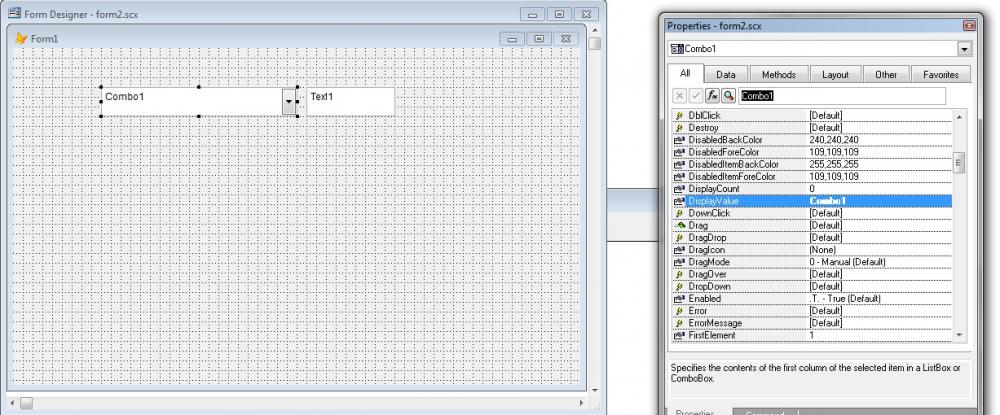Click the FirstElement property icon
This screenshot has height=415, width=1000.
679,335
